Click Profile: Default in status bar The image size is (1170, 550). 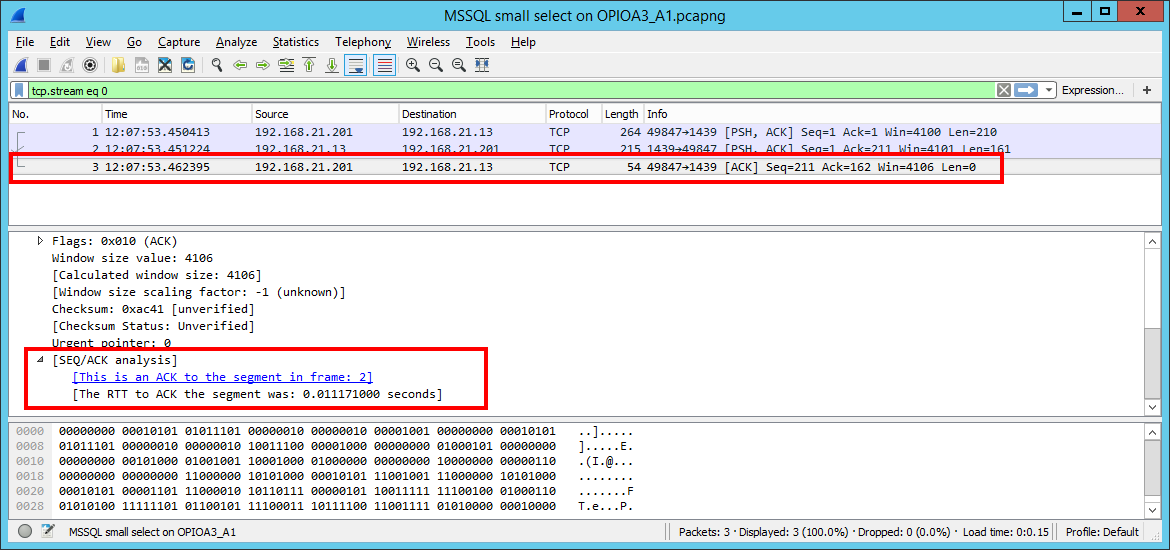pos(1102,532)
